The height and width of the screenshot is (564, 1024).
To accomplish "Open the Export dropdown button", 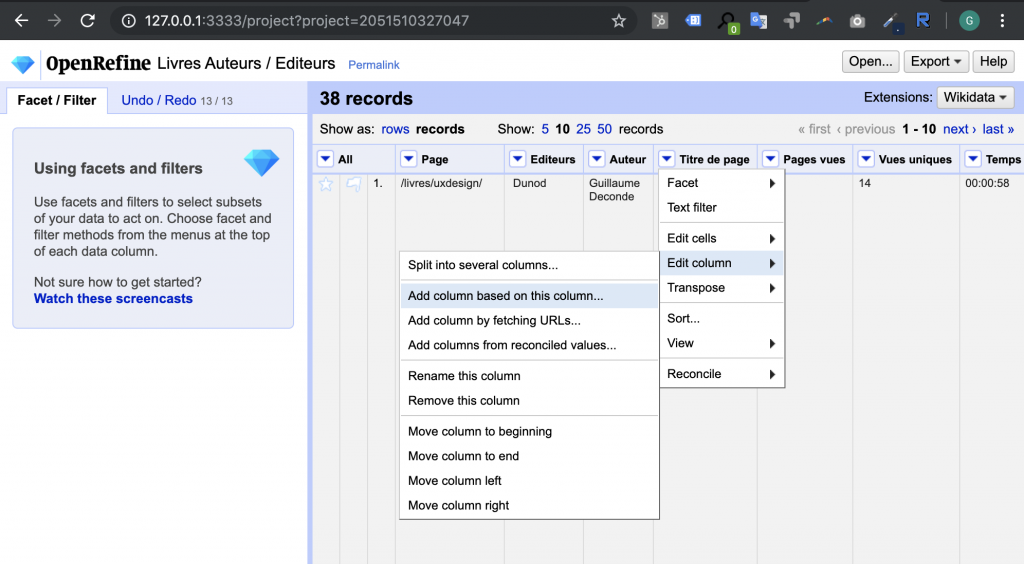I will point(936,61).
